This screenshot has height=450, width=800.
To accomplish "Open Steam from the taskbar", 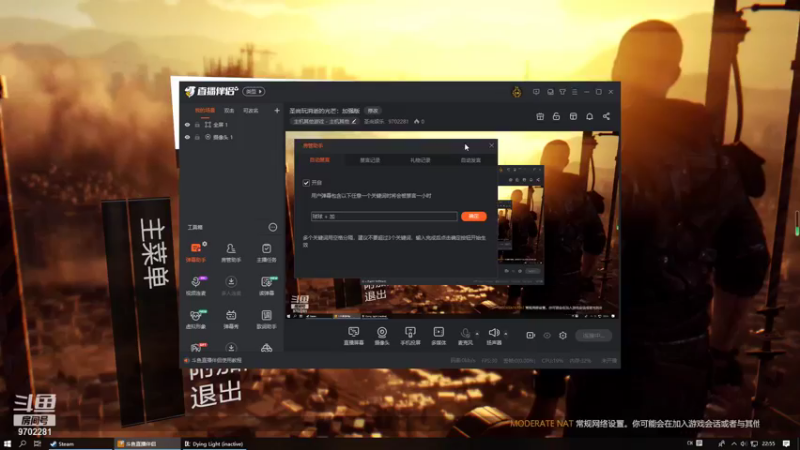I will (80, 444).
